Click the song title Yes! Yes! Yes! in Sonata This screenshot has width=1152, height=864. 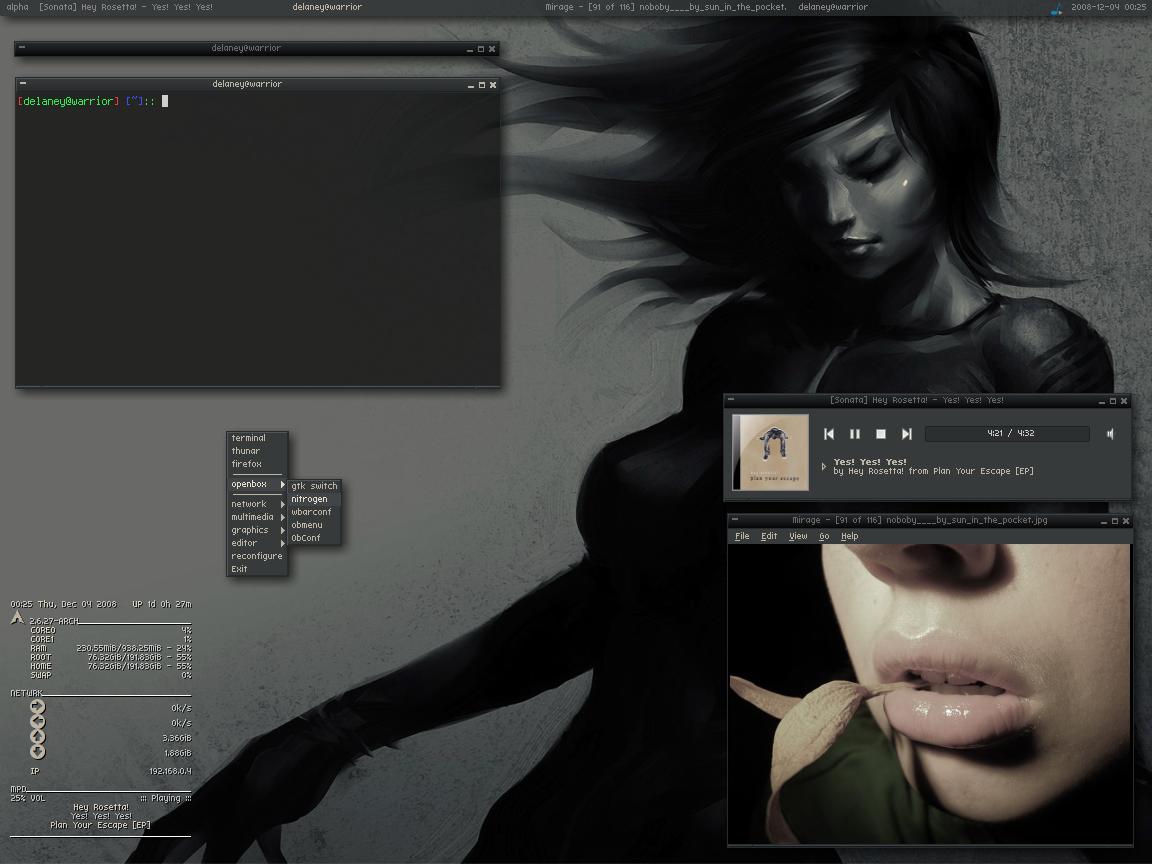pos(870,462)
